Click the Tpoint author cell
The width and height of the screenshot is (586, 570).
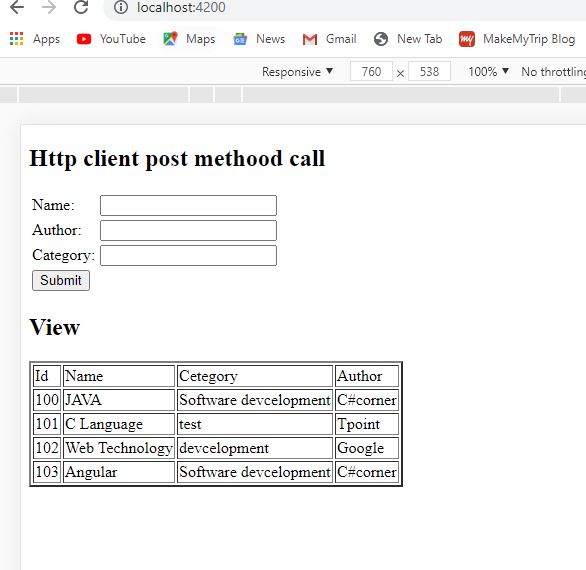point(367,424)
